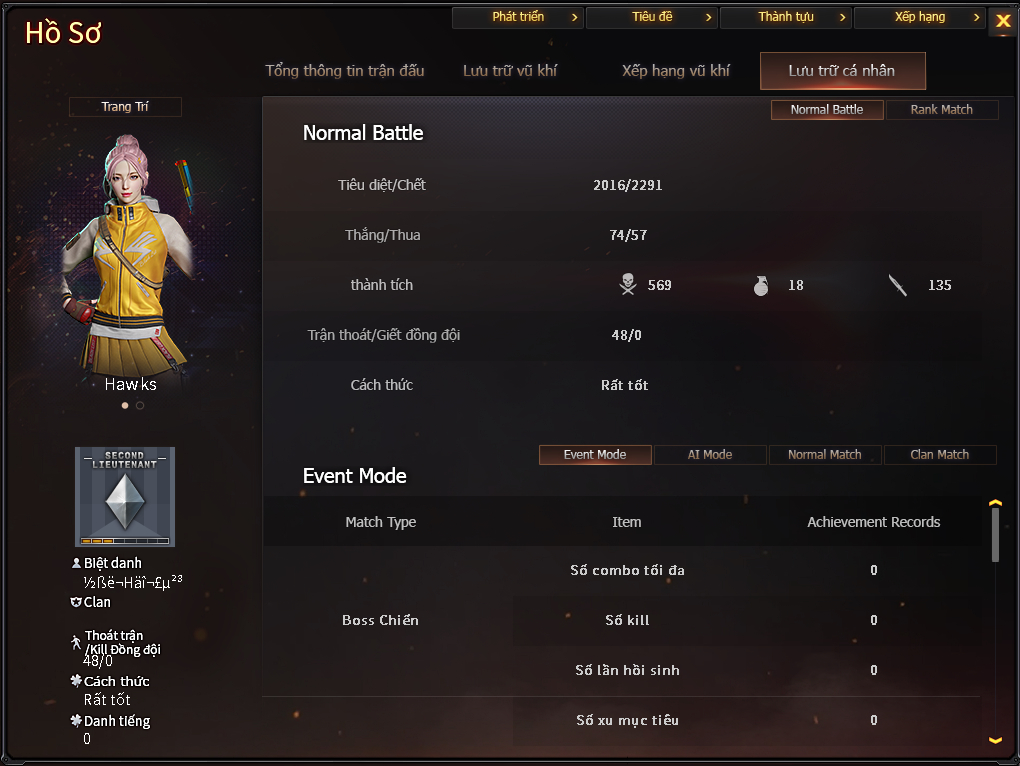
Task: Click the Second Lieutenant rank badge
Action: pos(125,497)
